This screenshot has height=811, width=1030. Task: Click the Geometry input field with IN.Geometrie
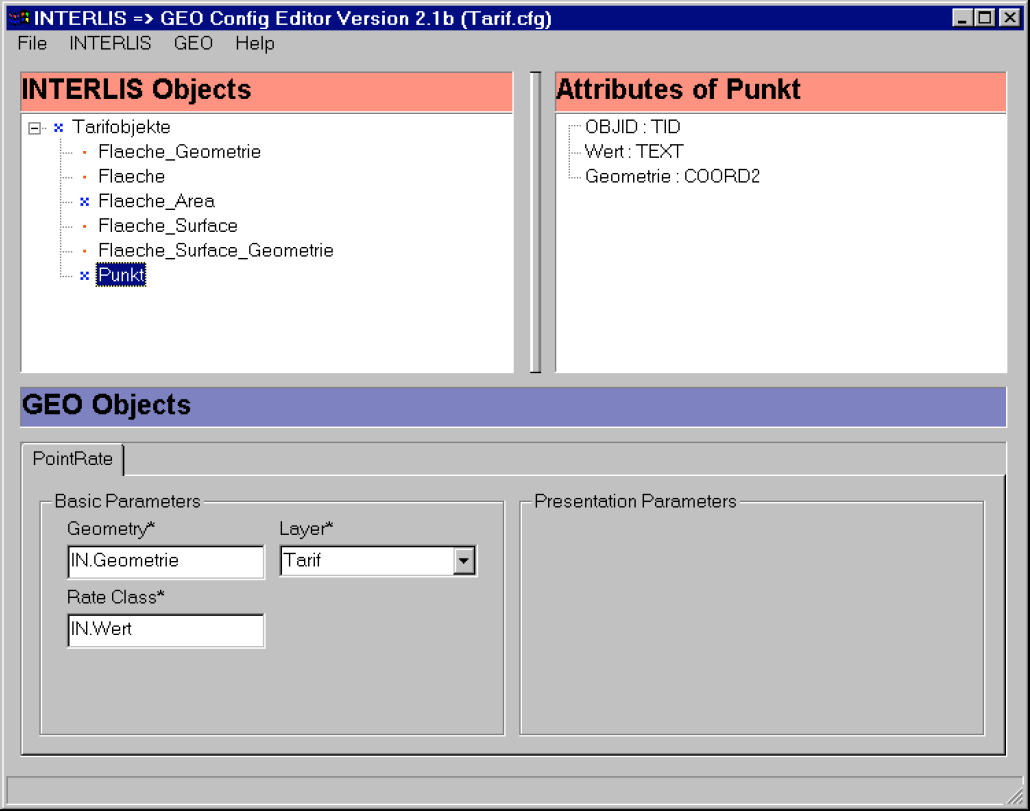pyautogui.click(x=166, y=561)
